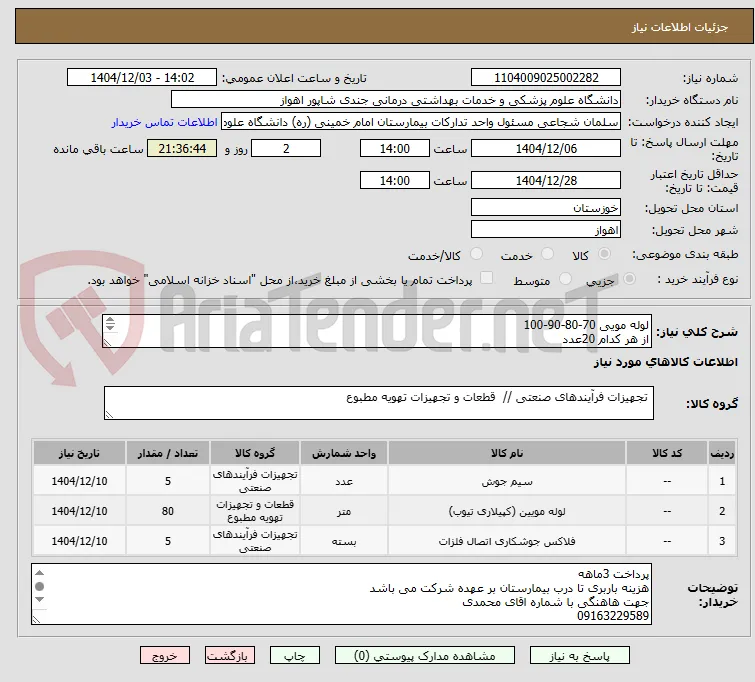
Task: Click the فلاکس جوشکاری اتصال فلزات cell
Action: (x=507, y=541)
